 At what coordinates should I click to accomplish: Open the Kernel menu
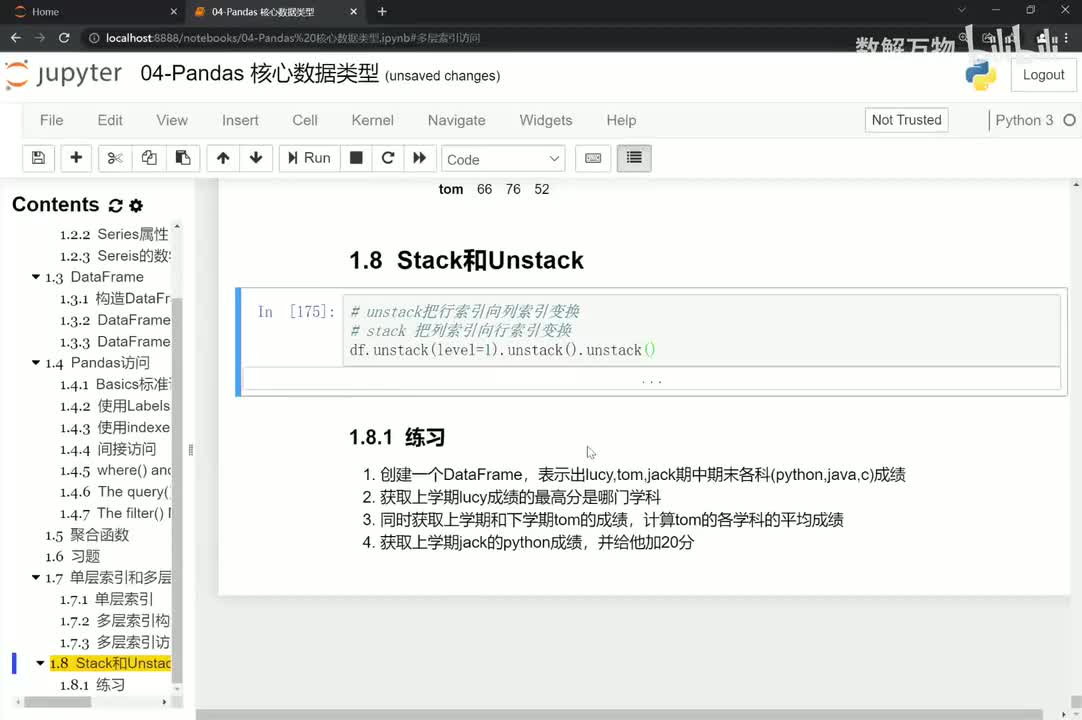(373, 120)
